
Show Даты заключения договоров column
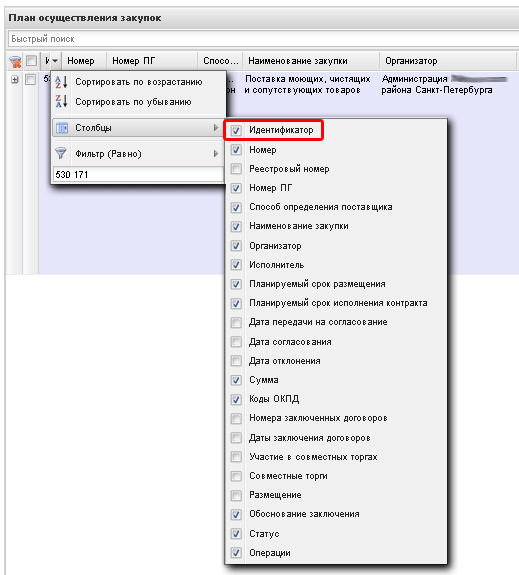pos(236,438)
